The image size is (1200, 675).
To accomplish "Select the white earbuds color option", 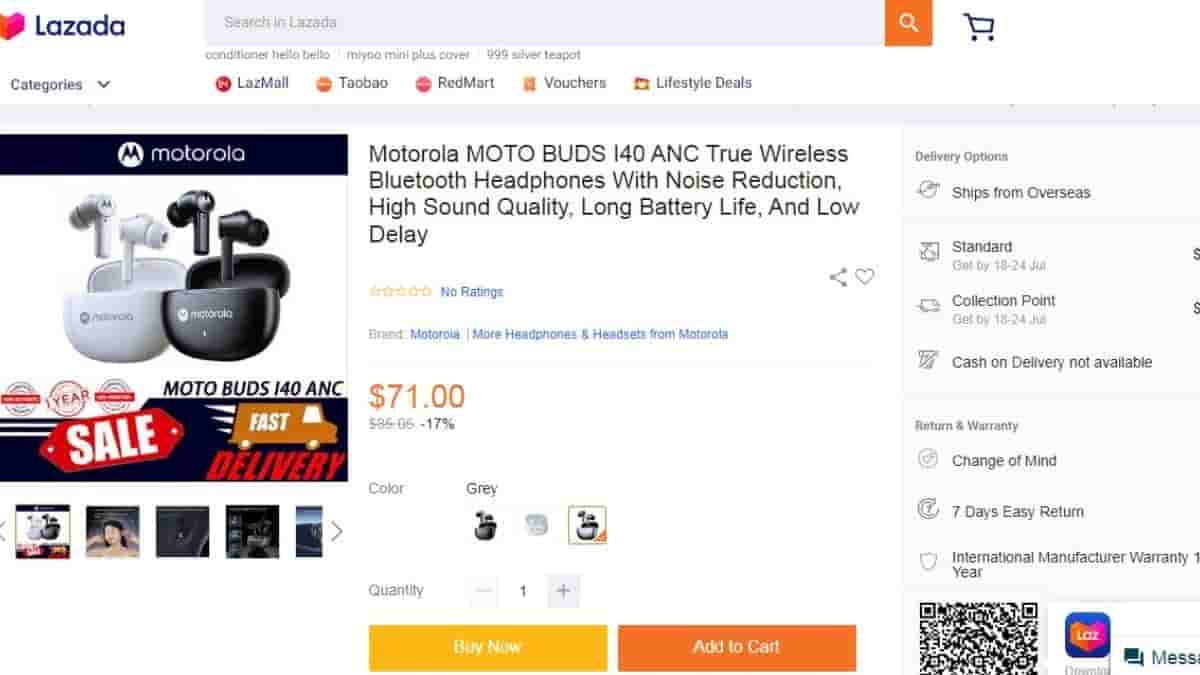I will [536, 525].
